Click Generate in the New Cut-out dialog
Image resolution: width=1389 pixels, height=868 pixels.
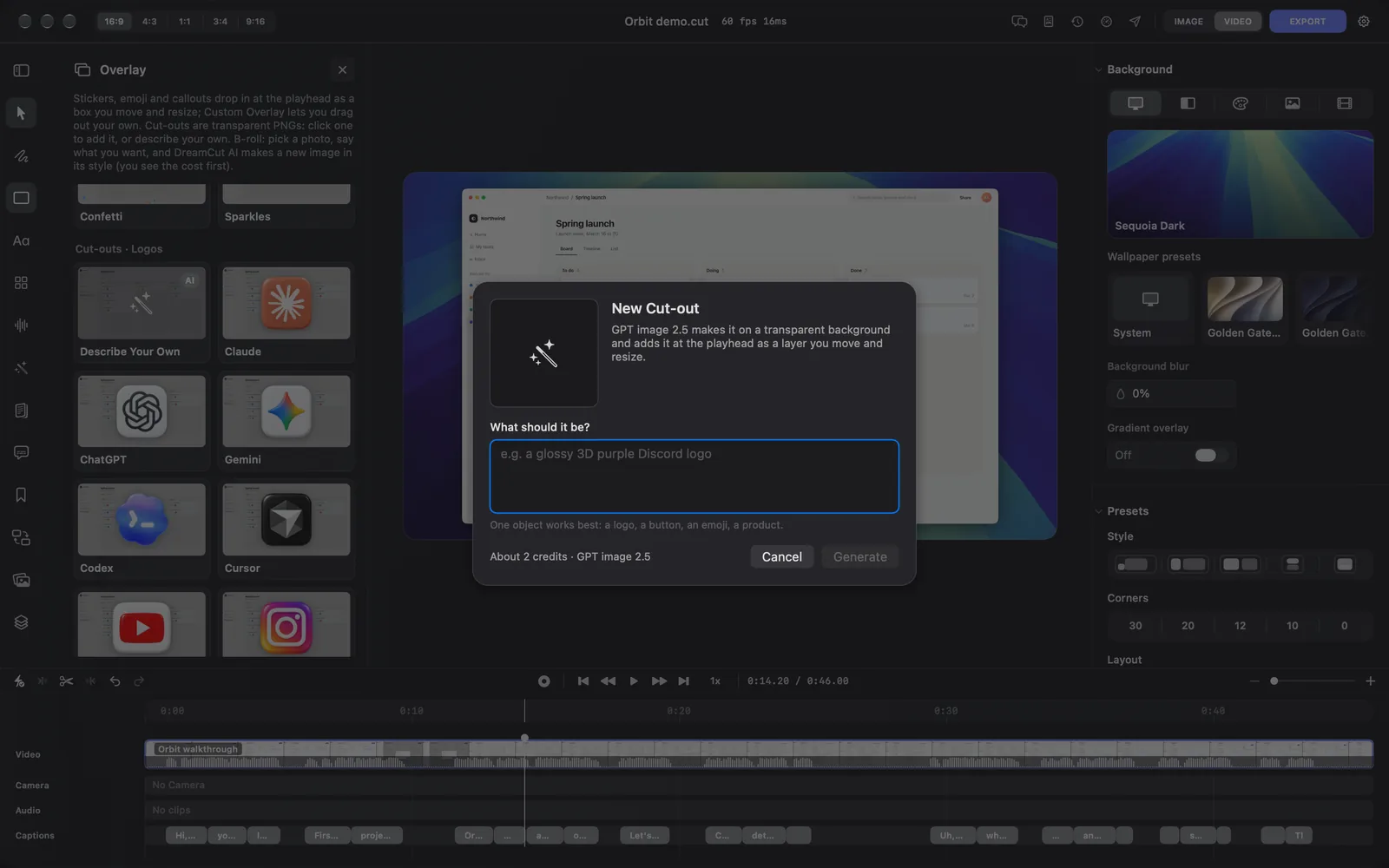point(860,557)
